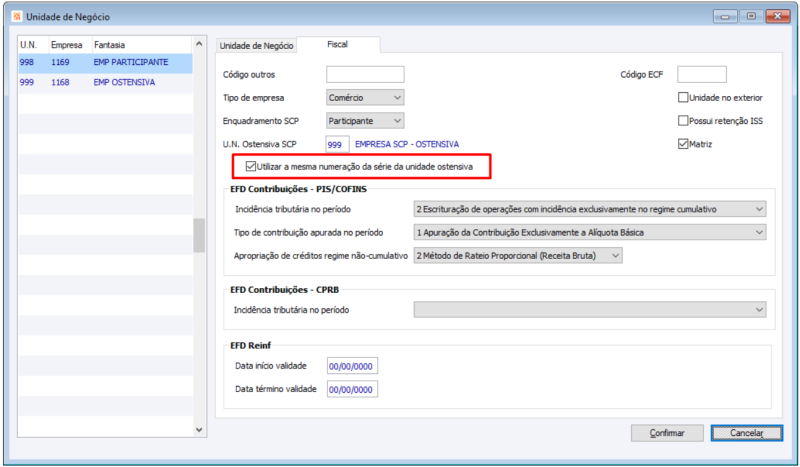Click the Código outros input field
Image resolution: width=800 pixels, height=467 pixels.
365,75
